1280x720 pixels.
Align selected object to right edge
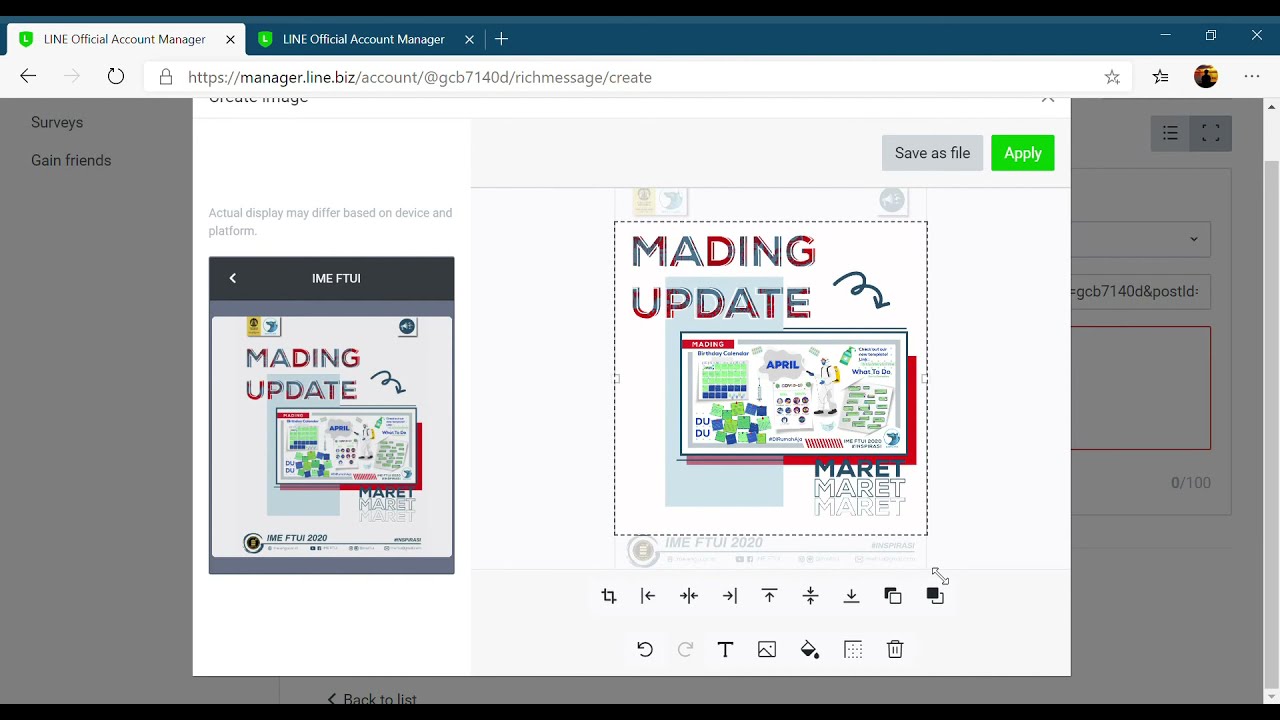click(730, 596)
